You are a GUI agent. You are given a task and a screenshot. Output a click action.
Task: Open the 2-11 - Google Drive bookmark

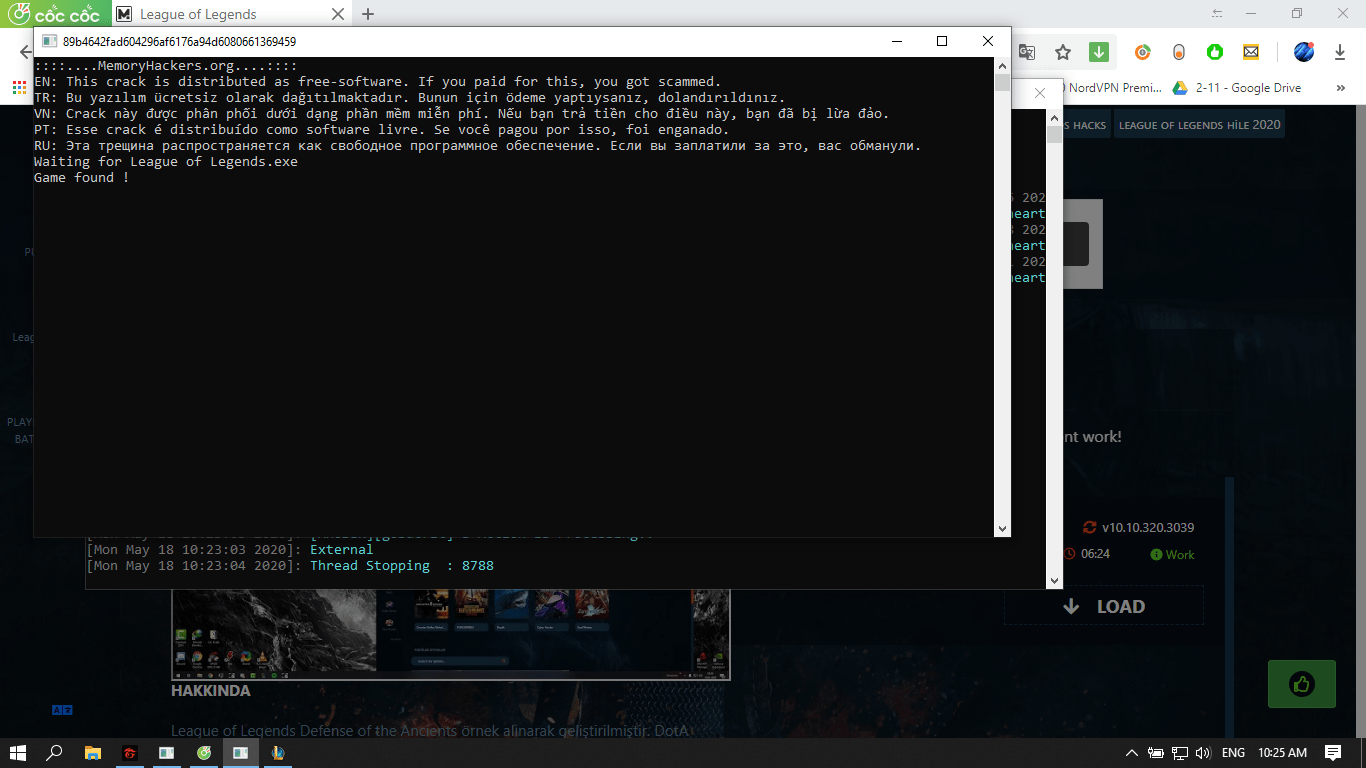(x=1237, y=88)
